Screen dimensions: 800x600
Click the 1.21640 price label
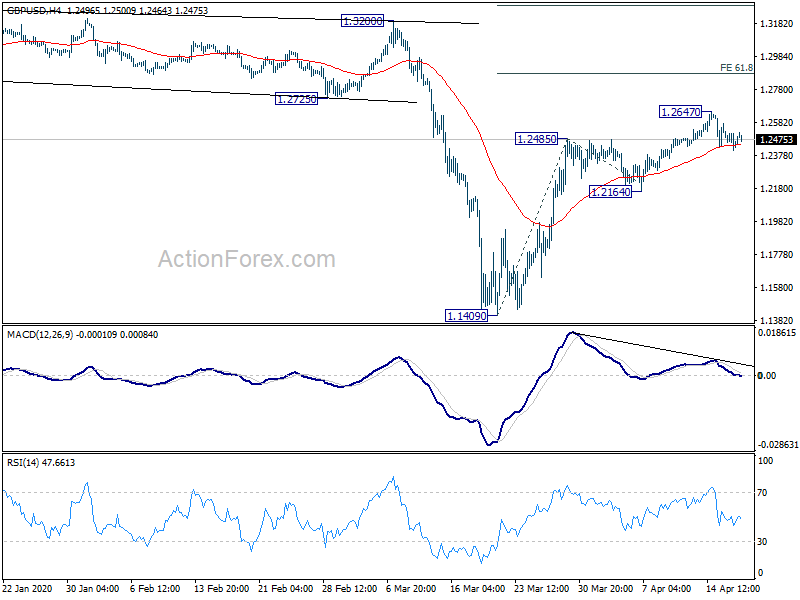coord(611,192)
